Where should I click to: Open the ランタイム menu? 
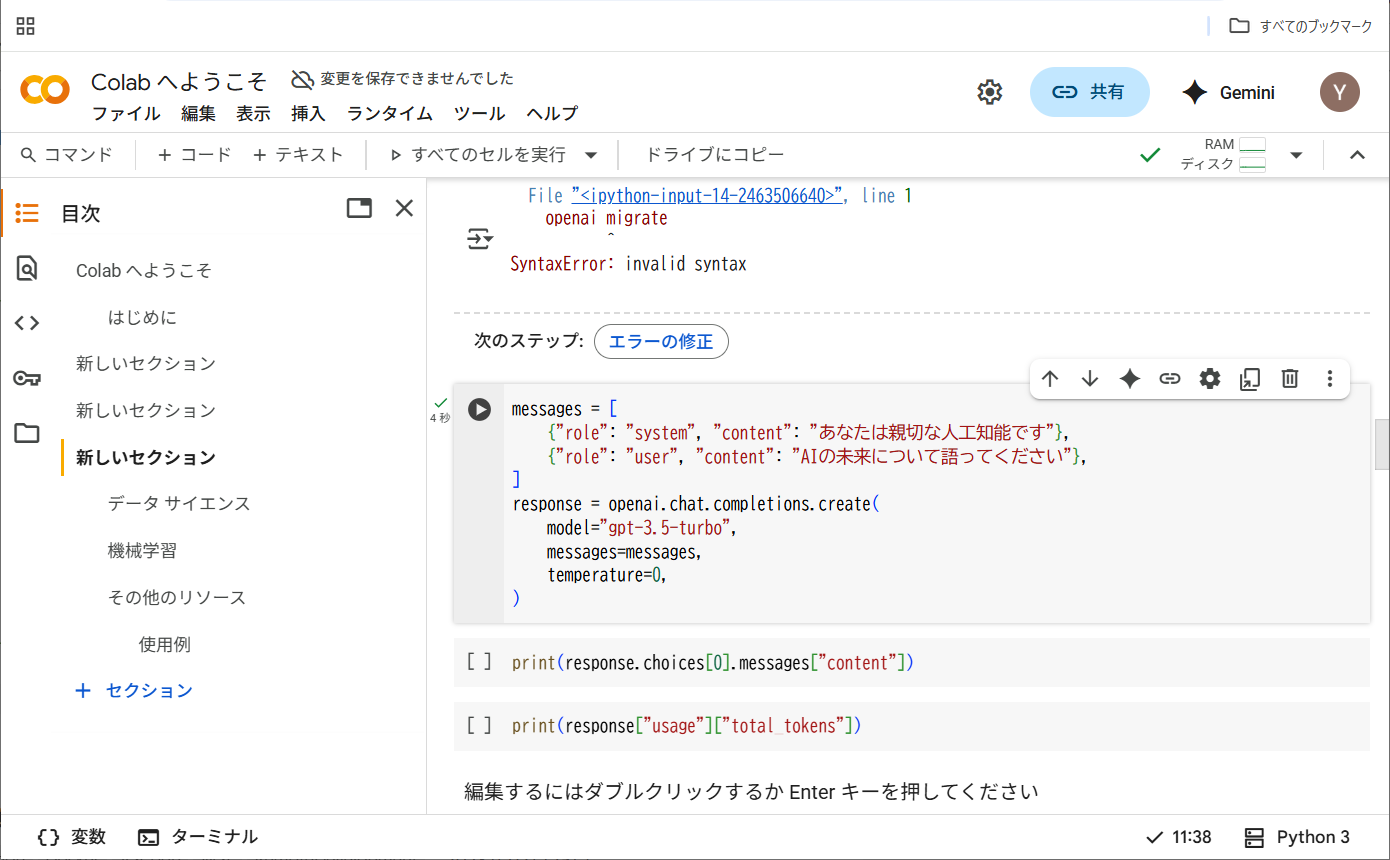[389, 113]
